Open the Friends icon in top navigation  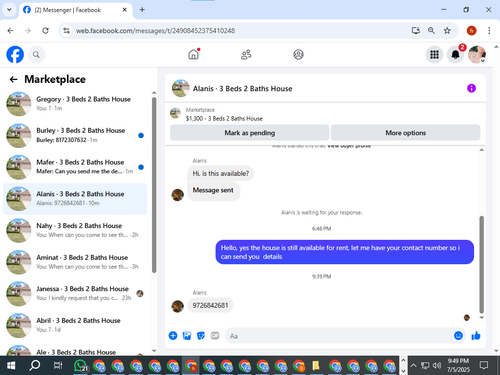point(246,54)
